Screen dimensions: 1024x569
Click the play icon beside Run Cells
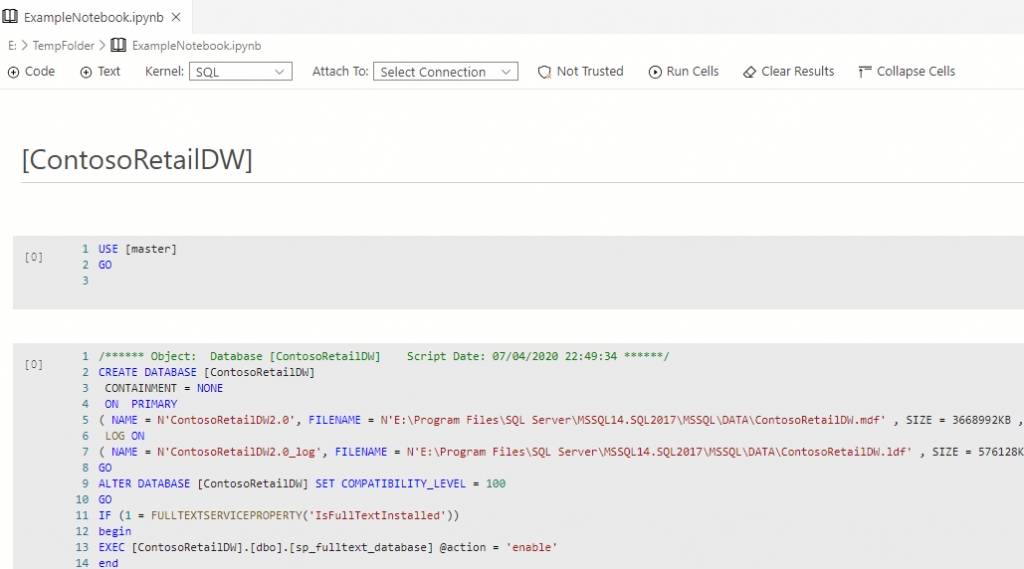(x=655, y=72)
